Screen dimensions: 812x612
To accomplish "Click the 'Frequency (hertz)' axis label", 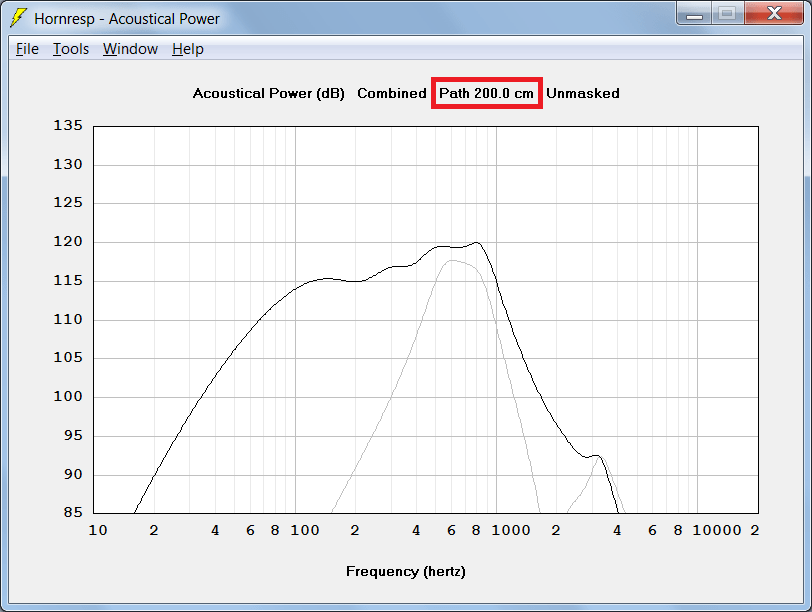I will coord(405,572).
